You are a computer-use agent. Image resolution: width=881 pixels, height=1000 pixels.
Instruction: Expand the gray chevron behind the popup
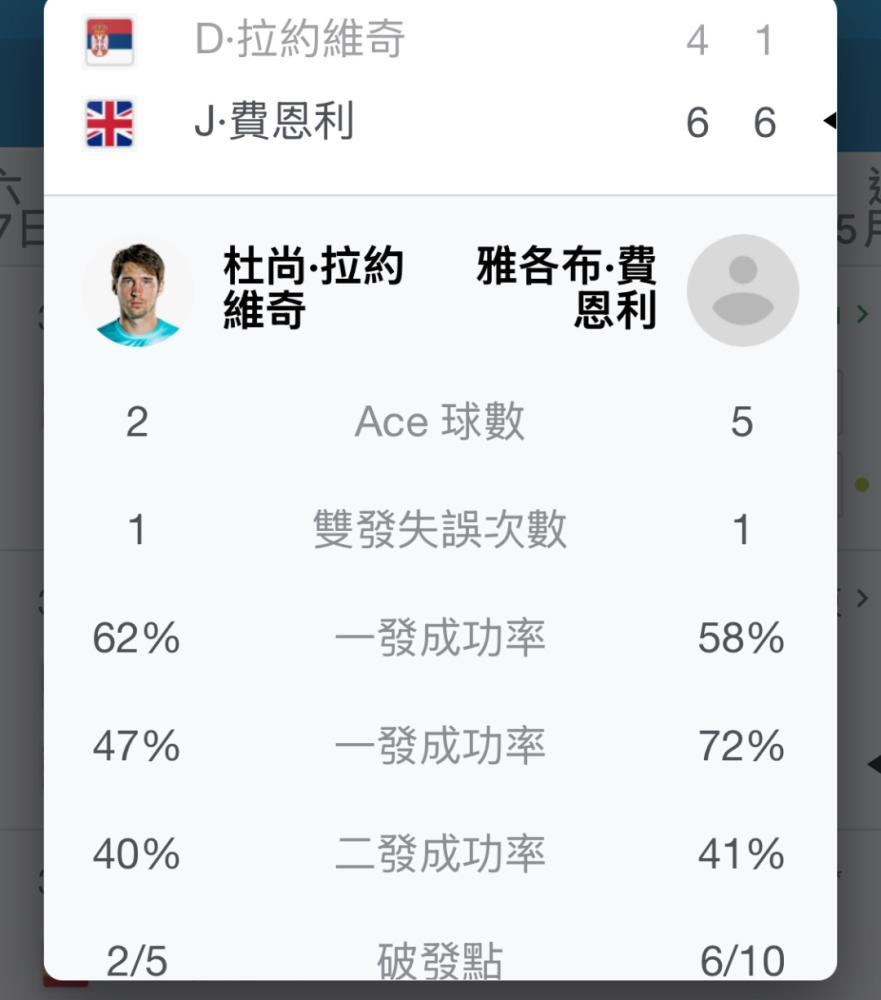862,598
